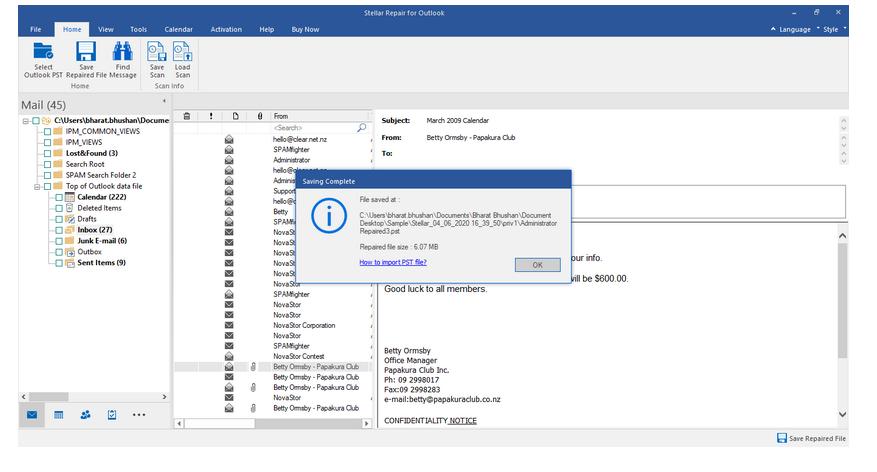Open the Calendar ribbon tab
The width and height of the screenshot is (877, 472).
178,29
